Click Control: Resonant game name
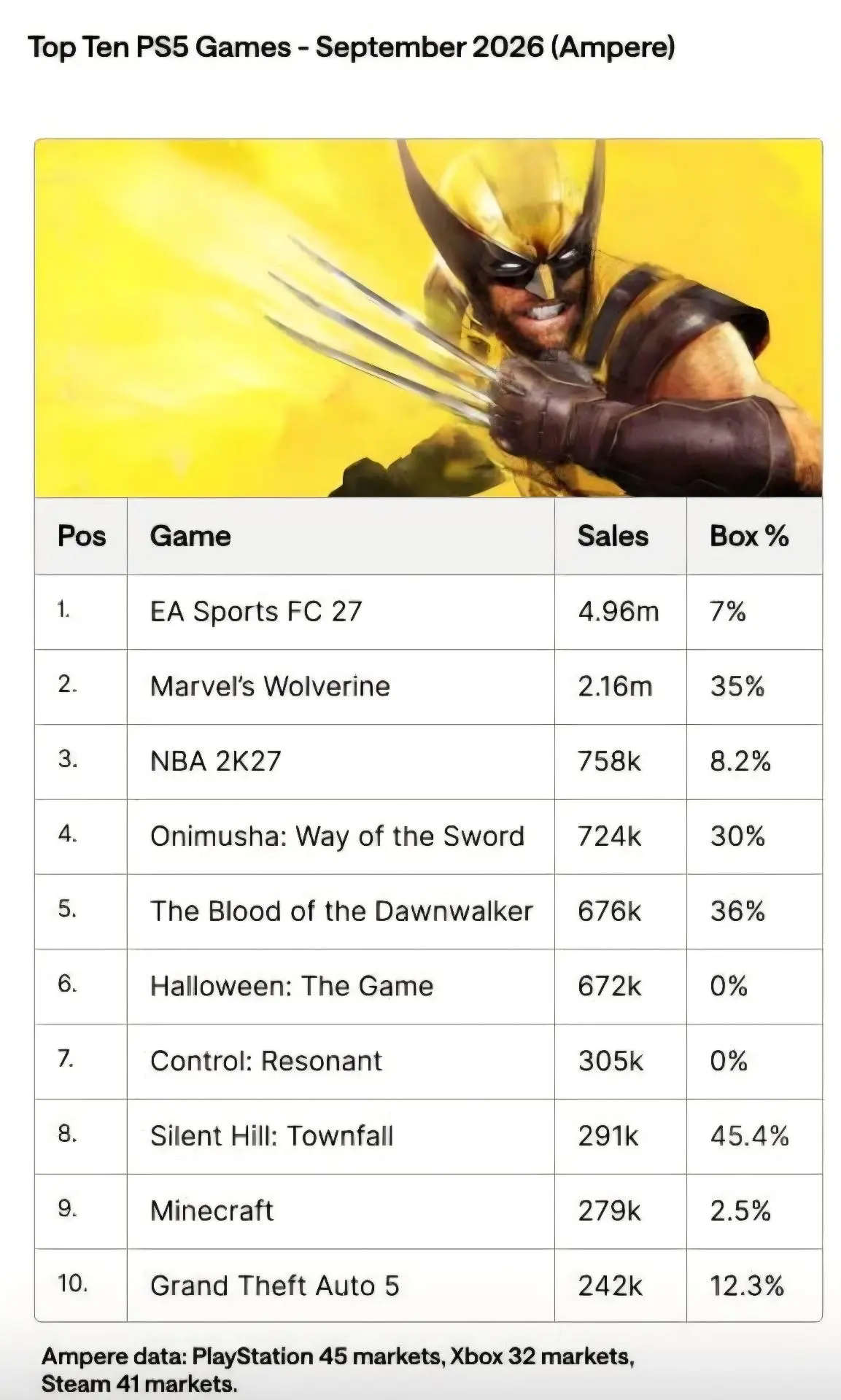This screenshot has width=841, height=1400. tap(266, 1061)
